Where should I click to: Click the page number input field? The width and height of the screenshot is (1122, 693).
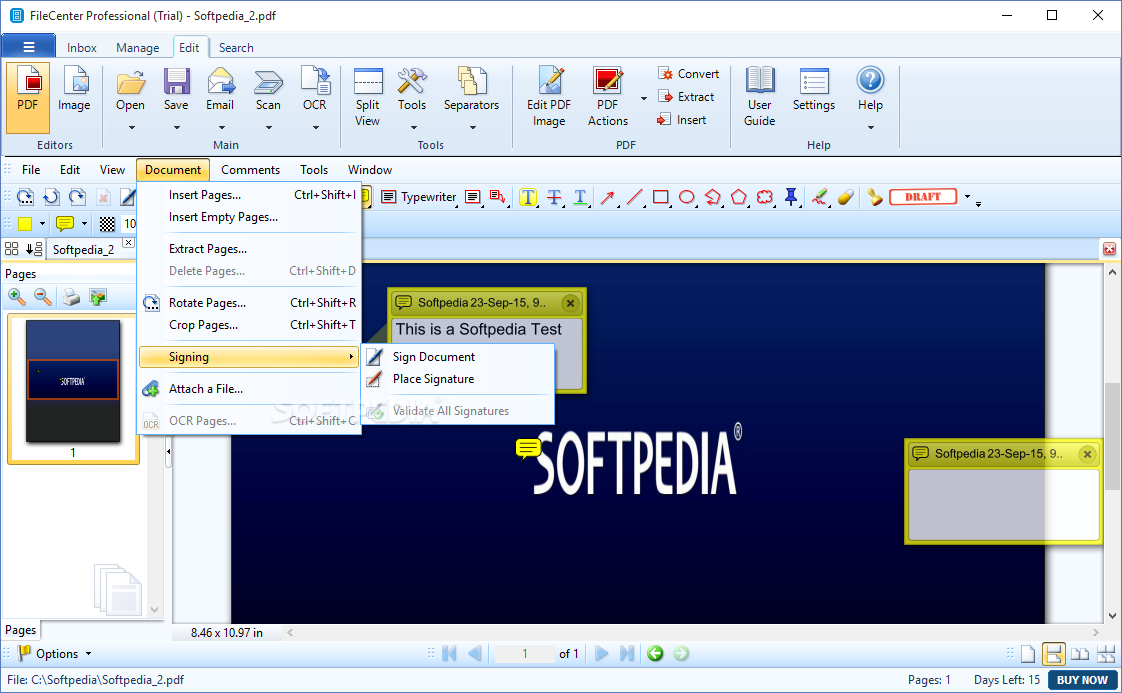pos(525,653)
